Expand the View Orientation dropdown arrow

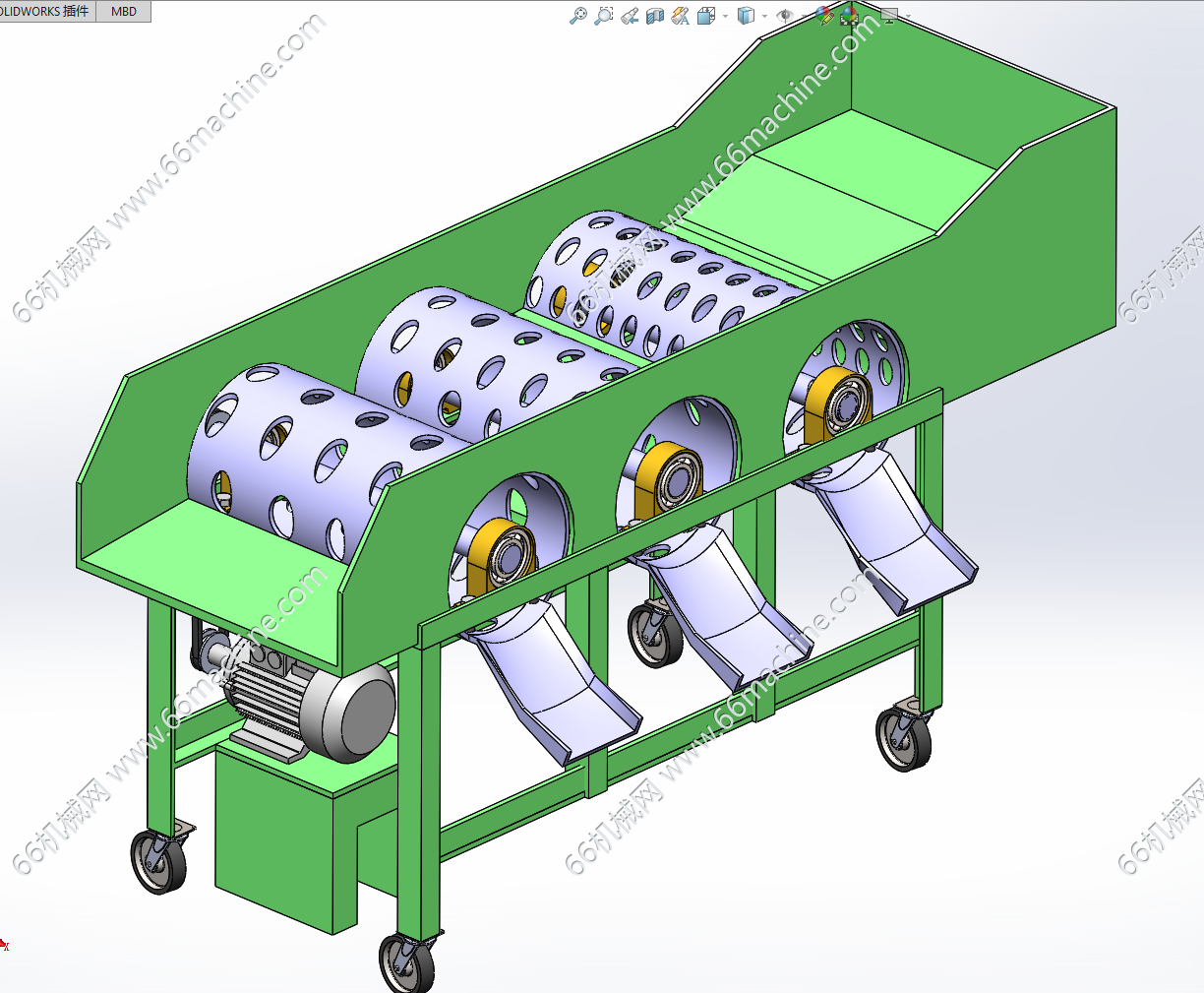tap(726, 16)
